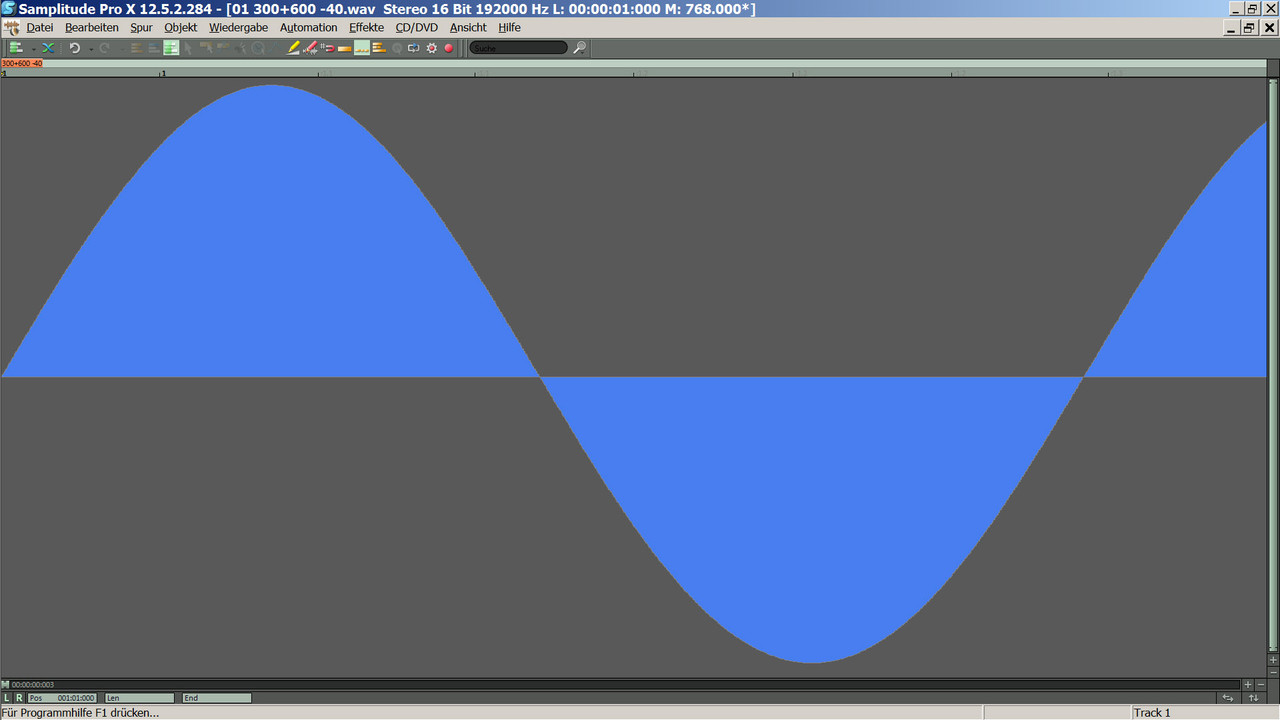
Task: Click the horizontal zoom in plus button
Action: 1248,685
